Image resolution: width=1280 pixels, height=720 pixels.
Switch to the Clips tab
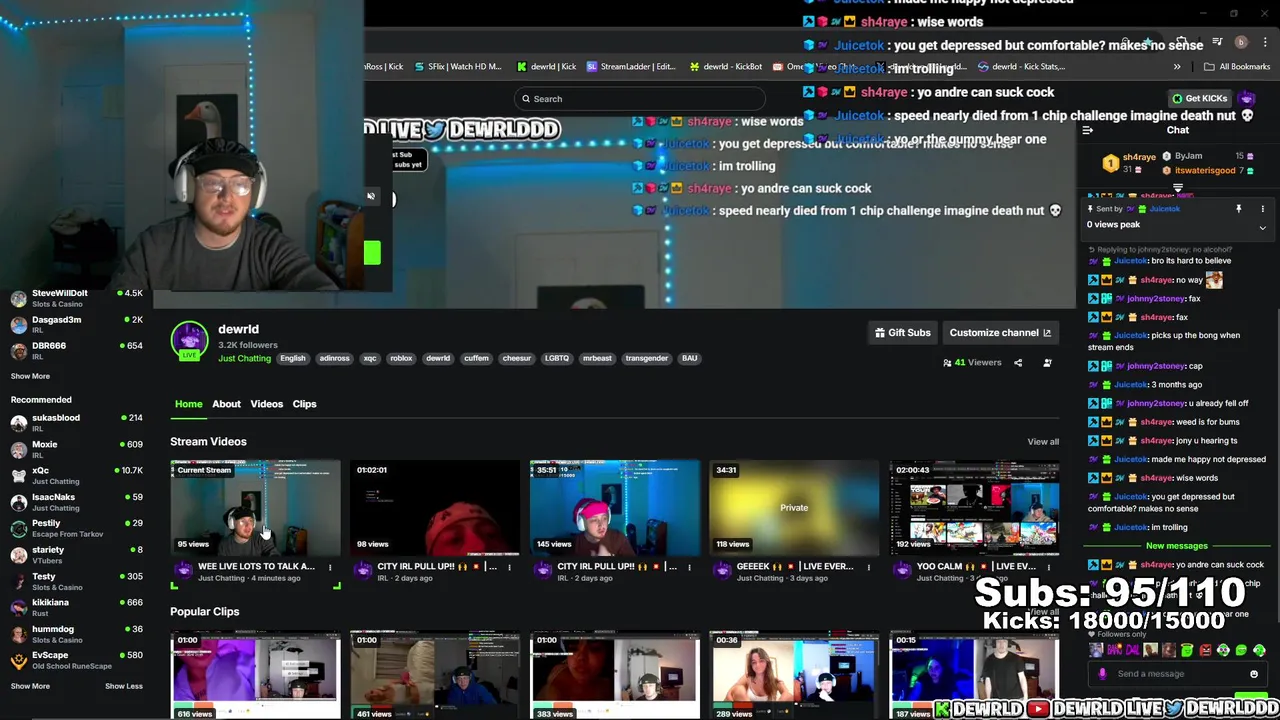point(304,404)
